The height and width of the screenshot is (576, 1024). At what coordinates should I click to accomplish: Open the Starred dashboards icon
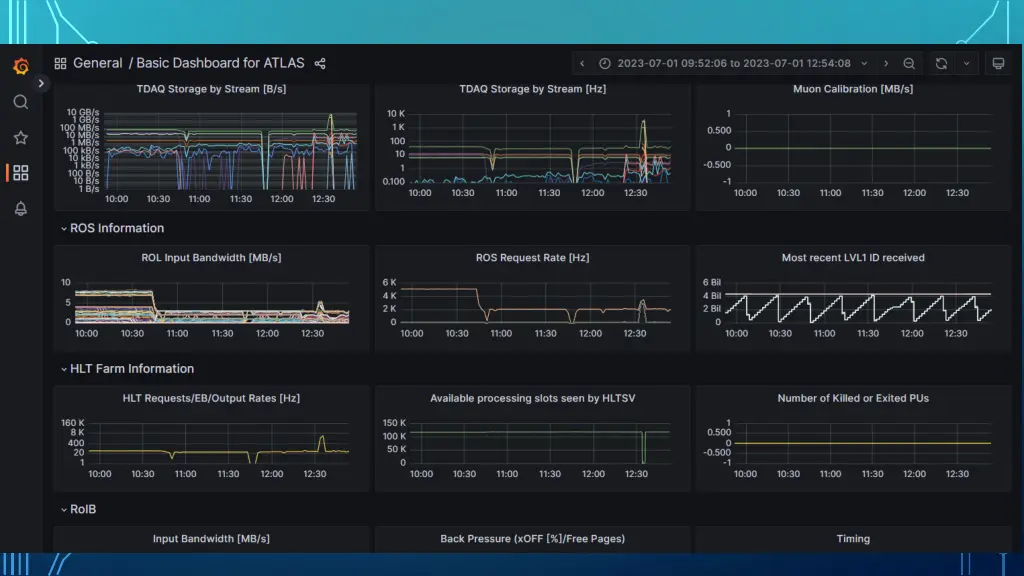21,138
